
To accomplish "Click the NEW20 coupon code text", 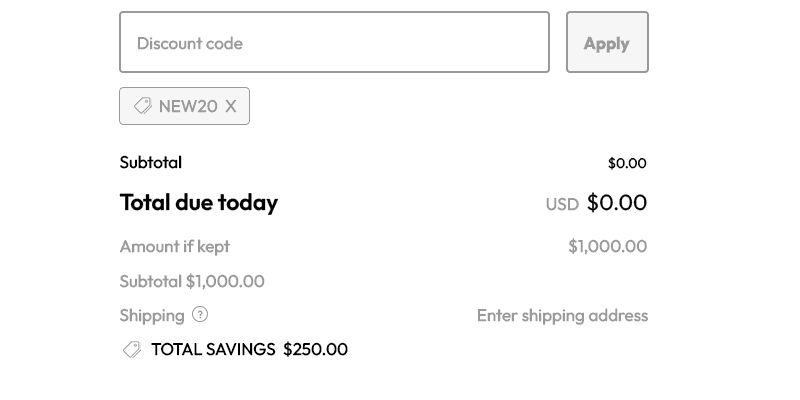I will point(188,106).
